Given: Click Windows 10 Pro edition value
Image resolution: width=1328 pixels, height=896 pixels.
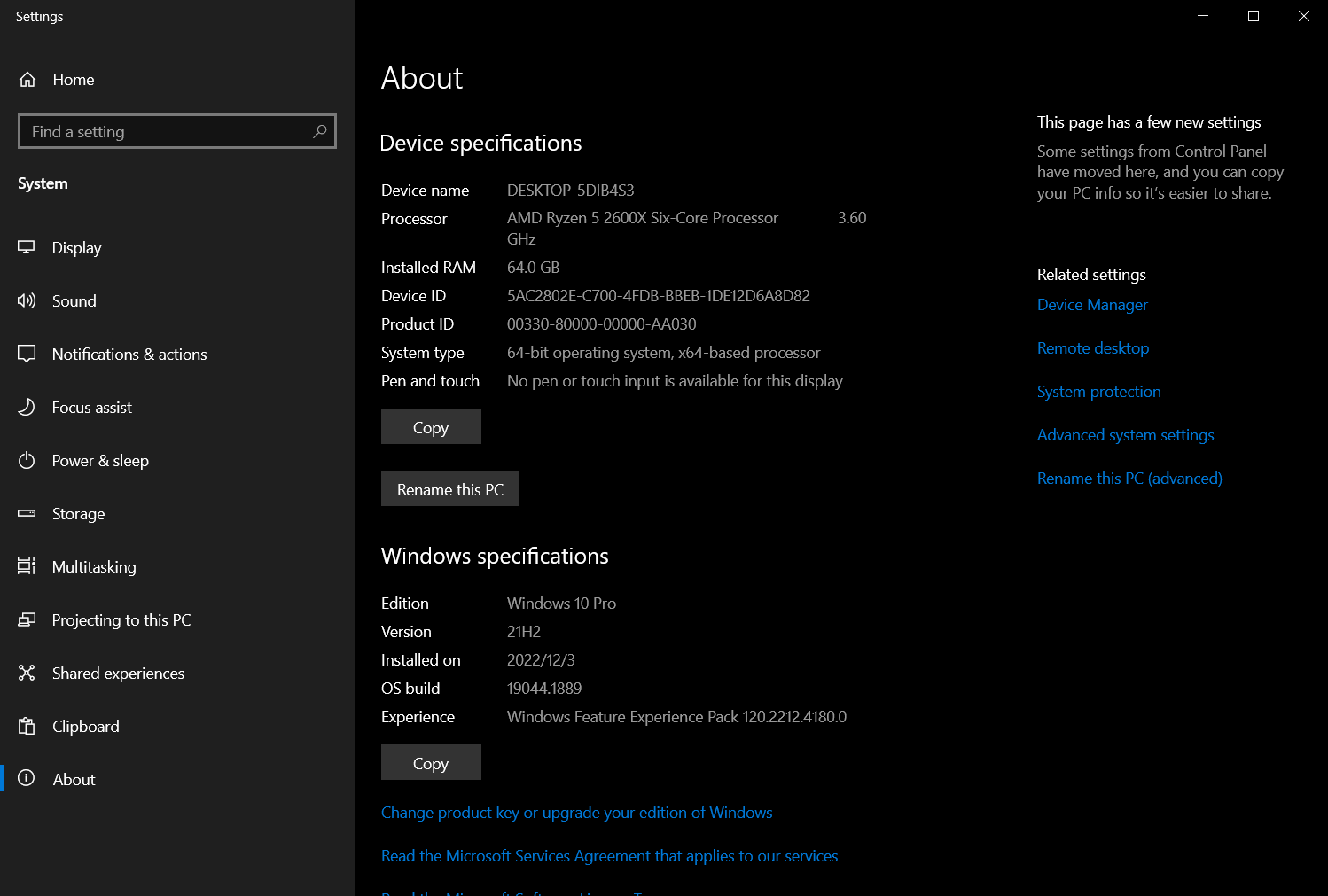Looking at the screenshot, I should point(561,604).
